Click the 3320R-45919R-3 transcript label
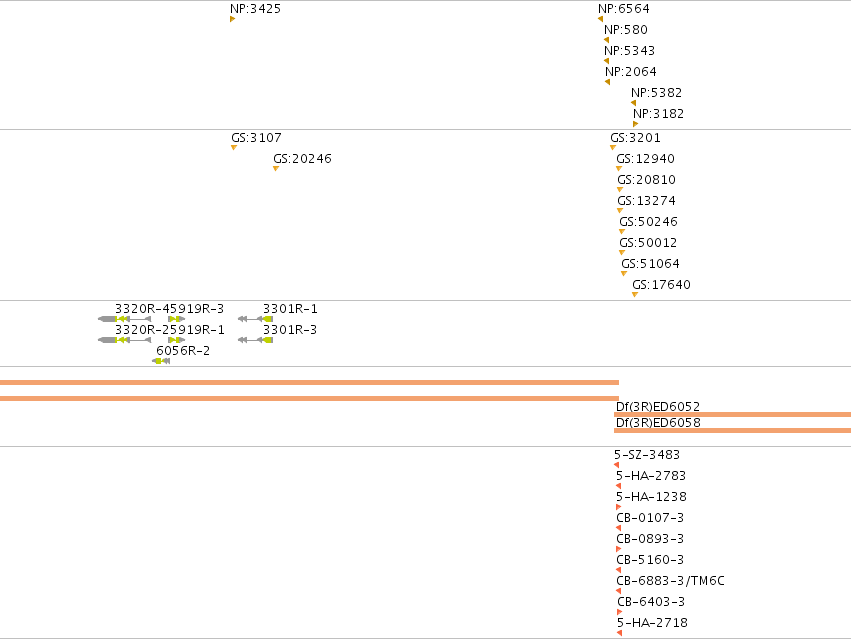The height and width of the screenshot is (639, 851). click(169, 309)
